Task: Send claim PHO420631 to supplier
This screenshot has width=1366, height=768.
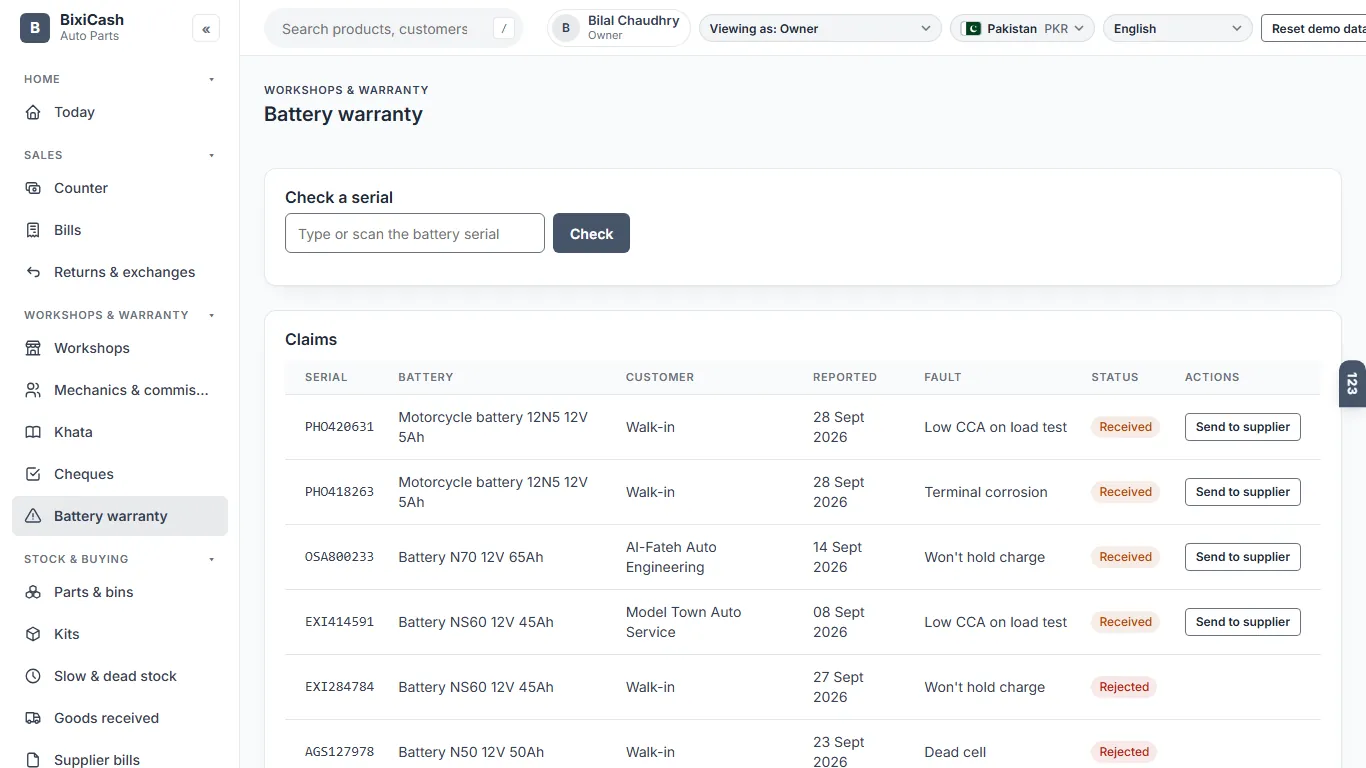Action: (x=1242, y=427)
